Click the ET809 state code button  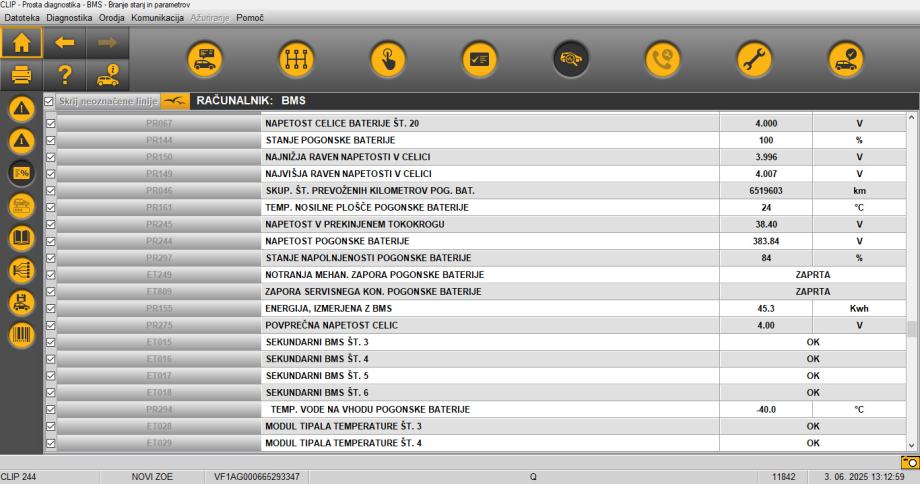159,292
